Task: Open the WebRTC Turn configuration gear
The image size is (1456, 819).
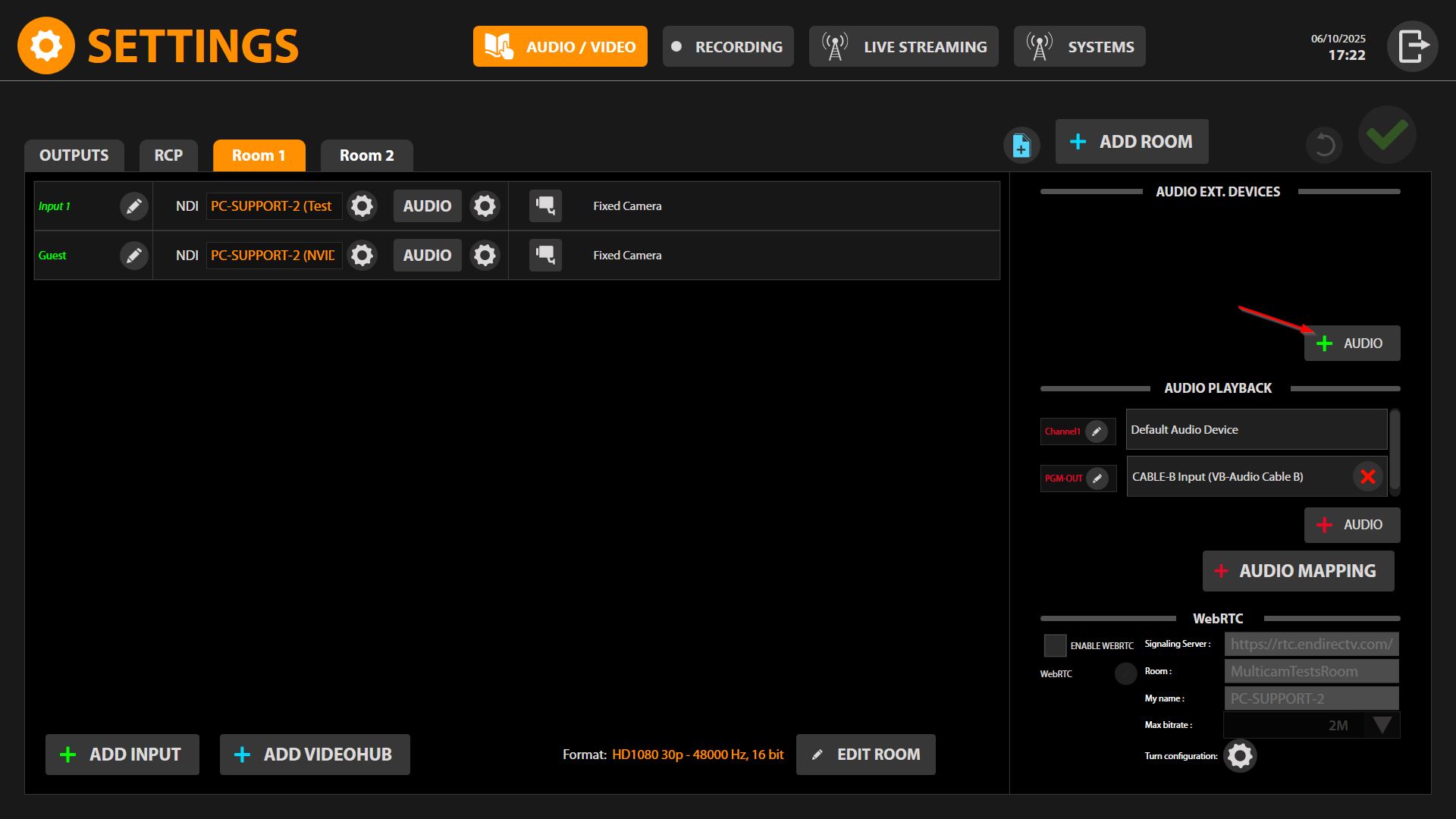Action: pos(1240,756)
